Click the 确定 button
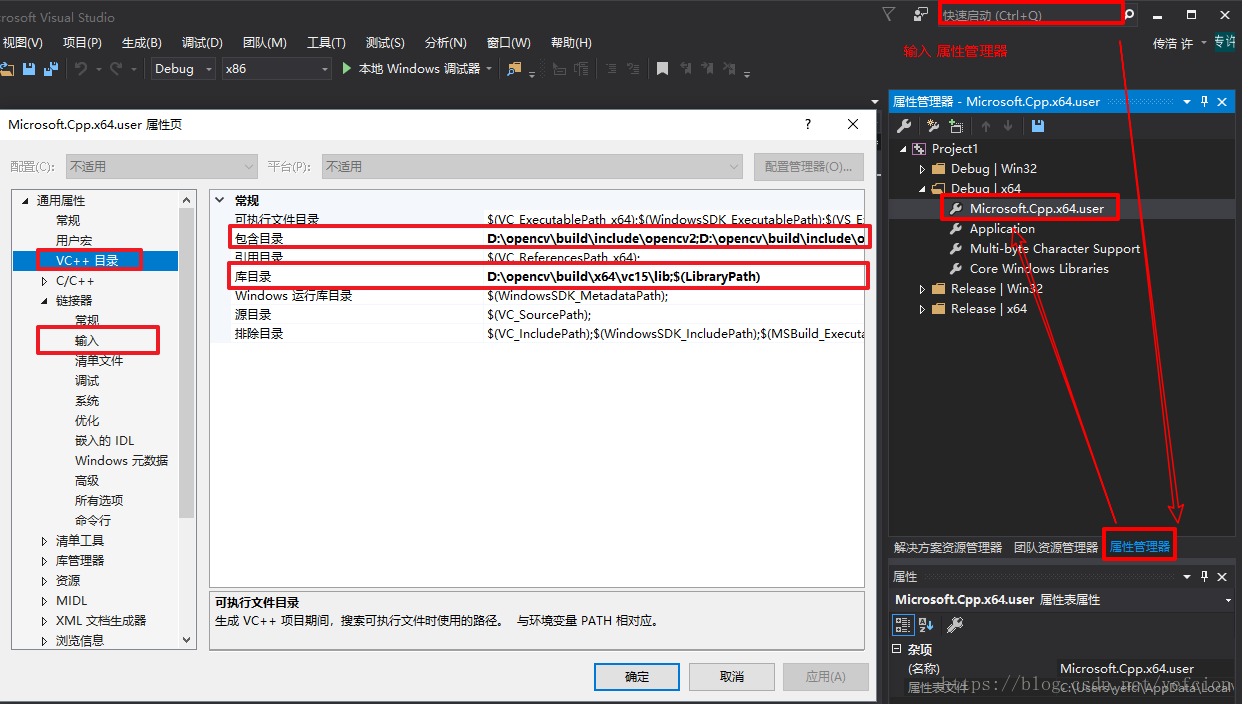 [x=637, y=677]
